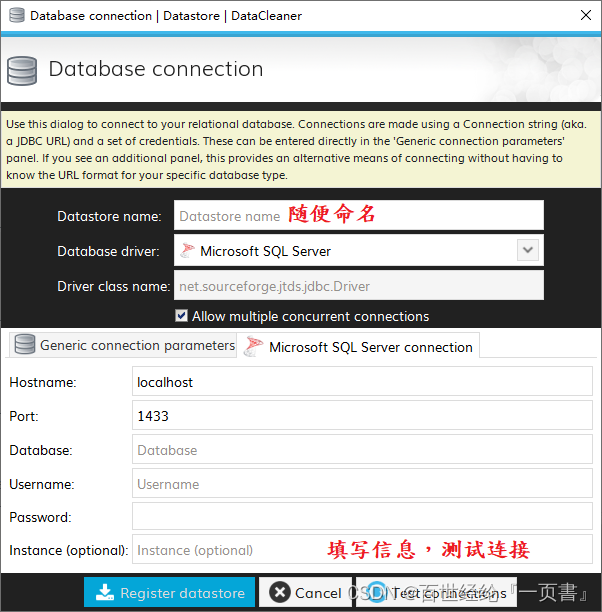
Task: Focus the Password input field
Action: [362, 516]
